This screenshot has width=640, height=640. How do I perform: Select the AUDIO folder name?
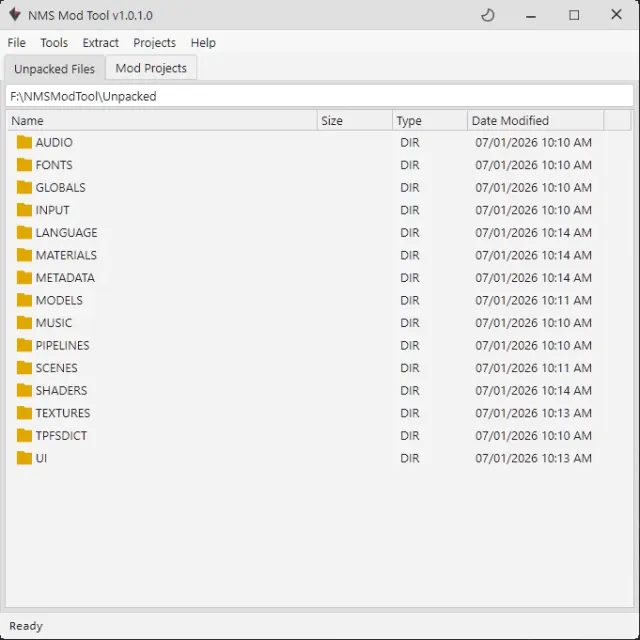[54, 142]
